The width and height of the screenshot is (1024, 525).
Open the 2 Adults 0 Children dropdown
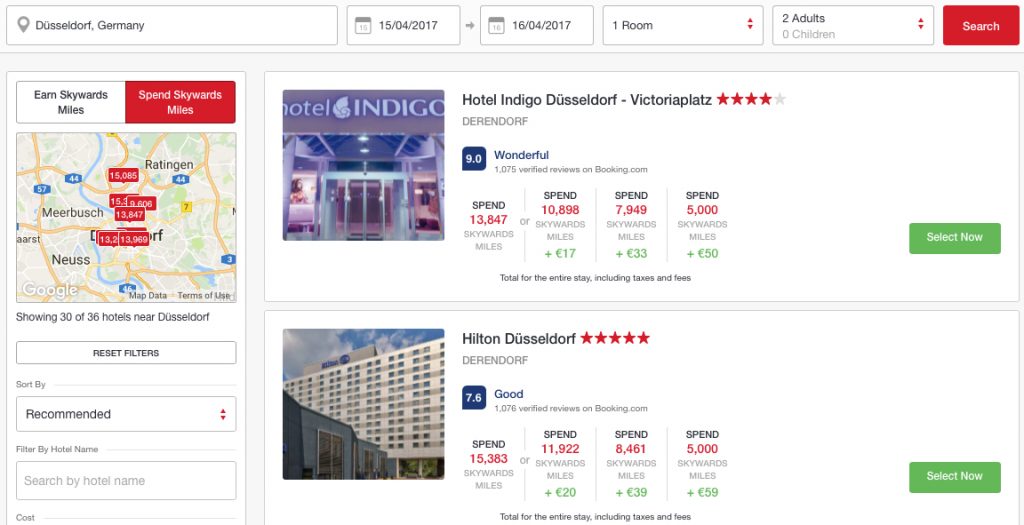click(853, 25)
